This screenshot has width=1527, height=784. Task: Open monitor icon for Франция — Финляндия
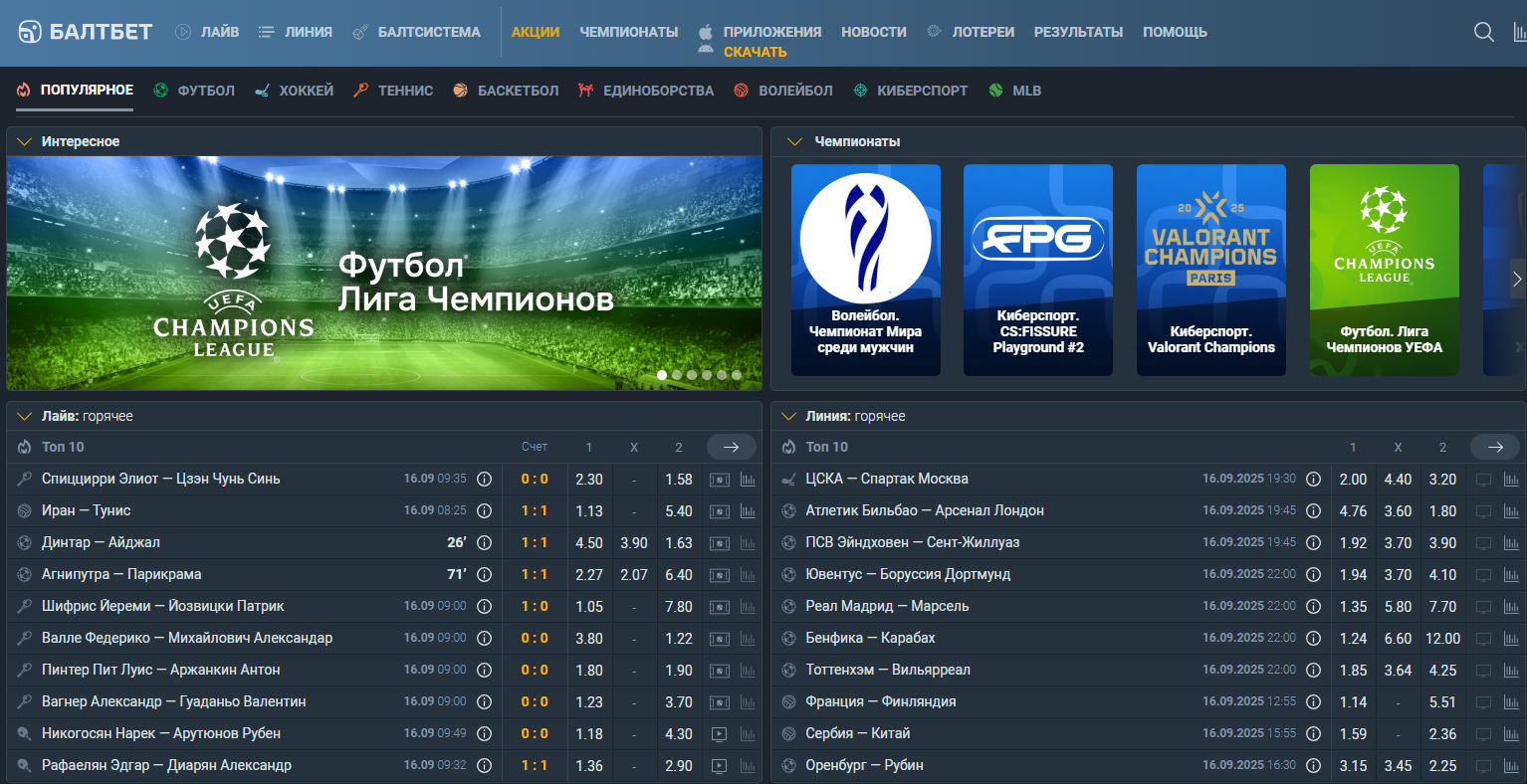click(x=1483, y=702)
